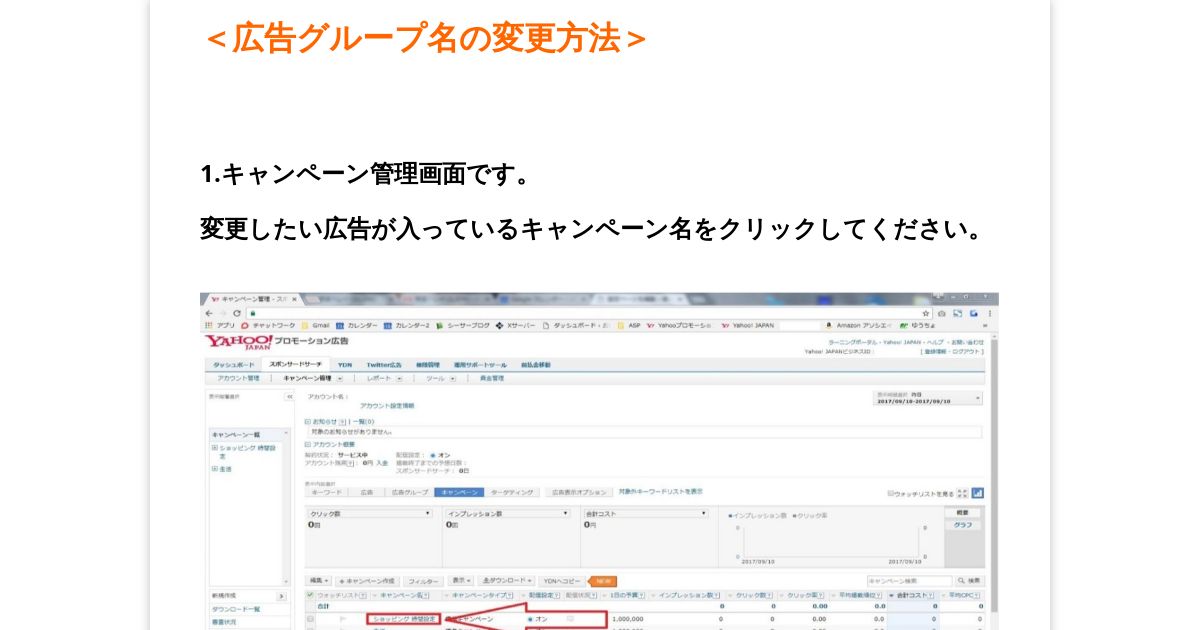Expand the 新規作成 sidebar item
The image size is (1200, 630).
(281, 596)
